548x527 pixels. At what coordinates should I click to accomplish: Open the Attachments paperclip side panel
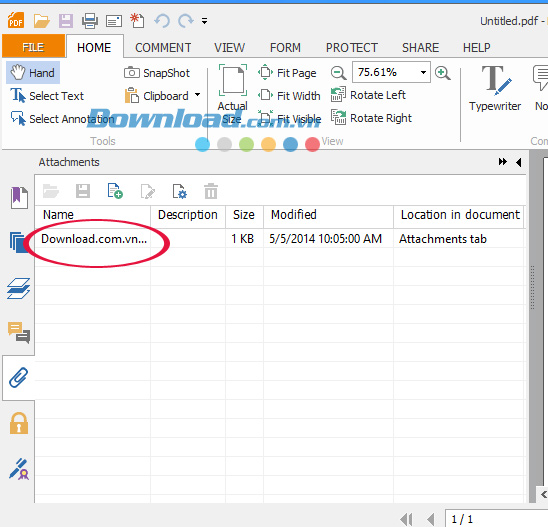(19, 377)
